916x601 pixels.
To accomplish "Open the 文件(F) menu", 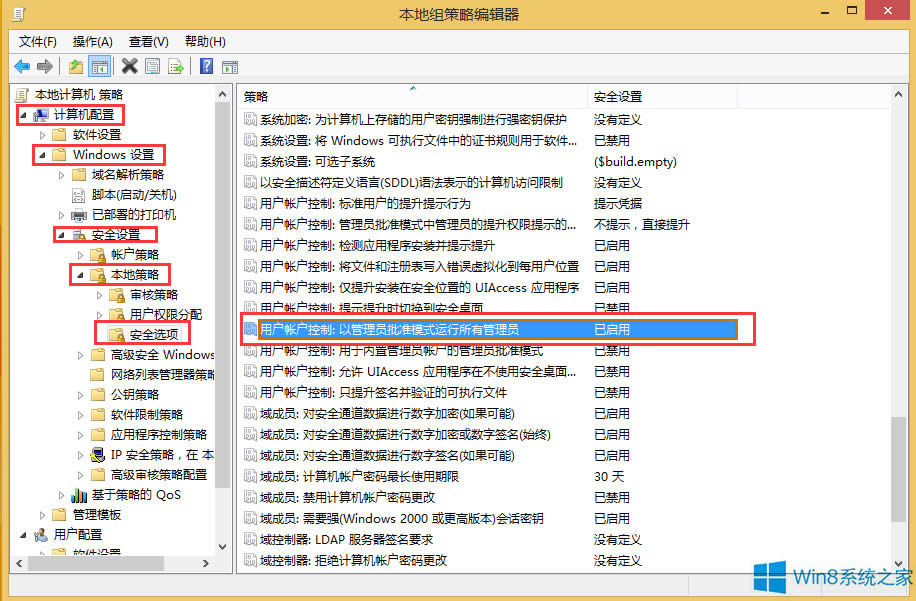I will point(36,41).
